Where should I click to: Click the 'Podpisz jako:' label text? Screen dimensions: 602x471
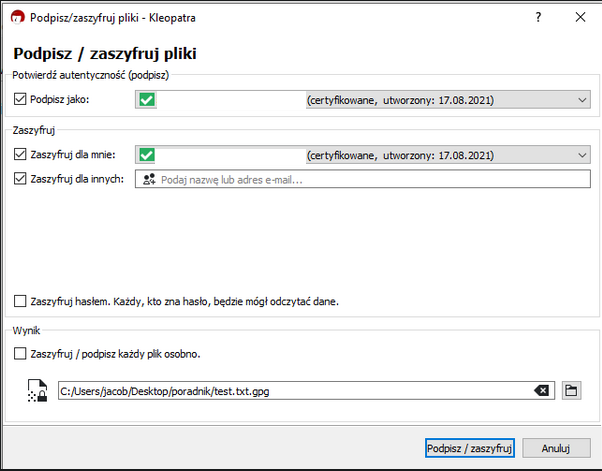[60, 99]
